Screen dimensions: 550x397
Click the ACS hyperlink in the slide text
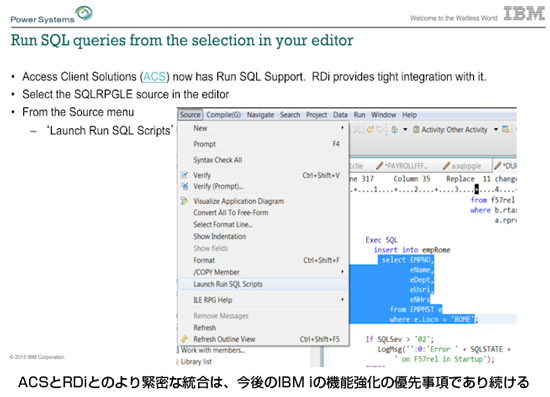(154, 76)
